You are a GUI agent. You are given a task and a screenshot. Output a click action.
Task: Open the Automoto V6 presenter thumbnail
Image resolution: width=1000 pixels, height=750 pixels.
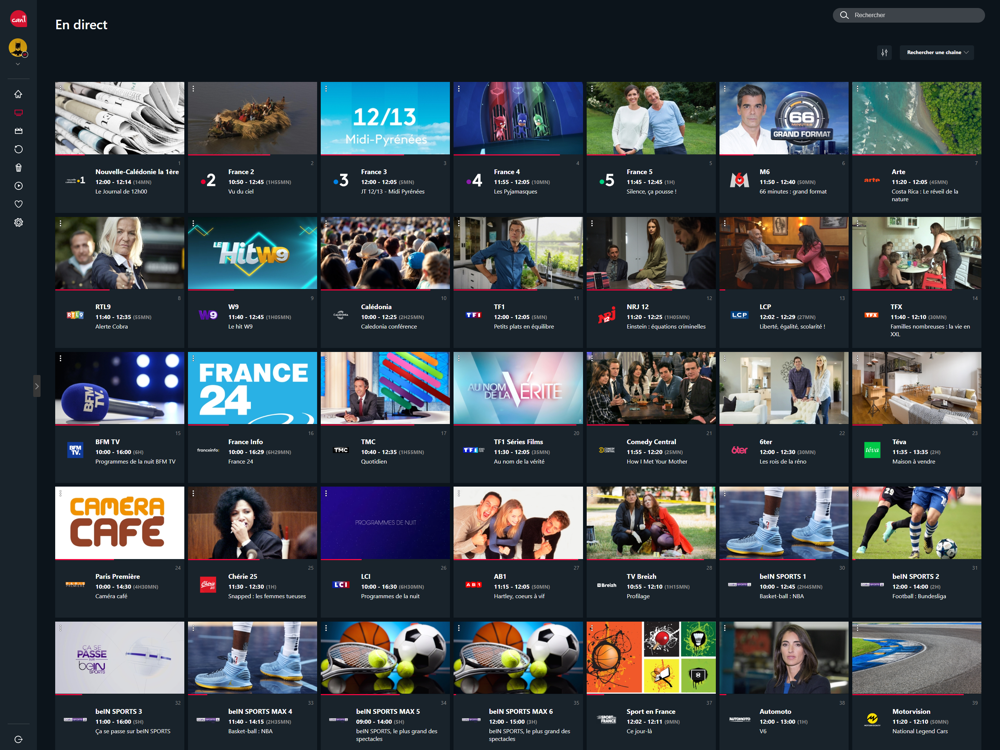784,658
